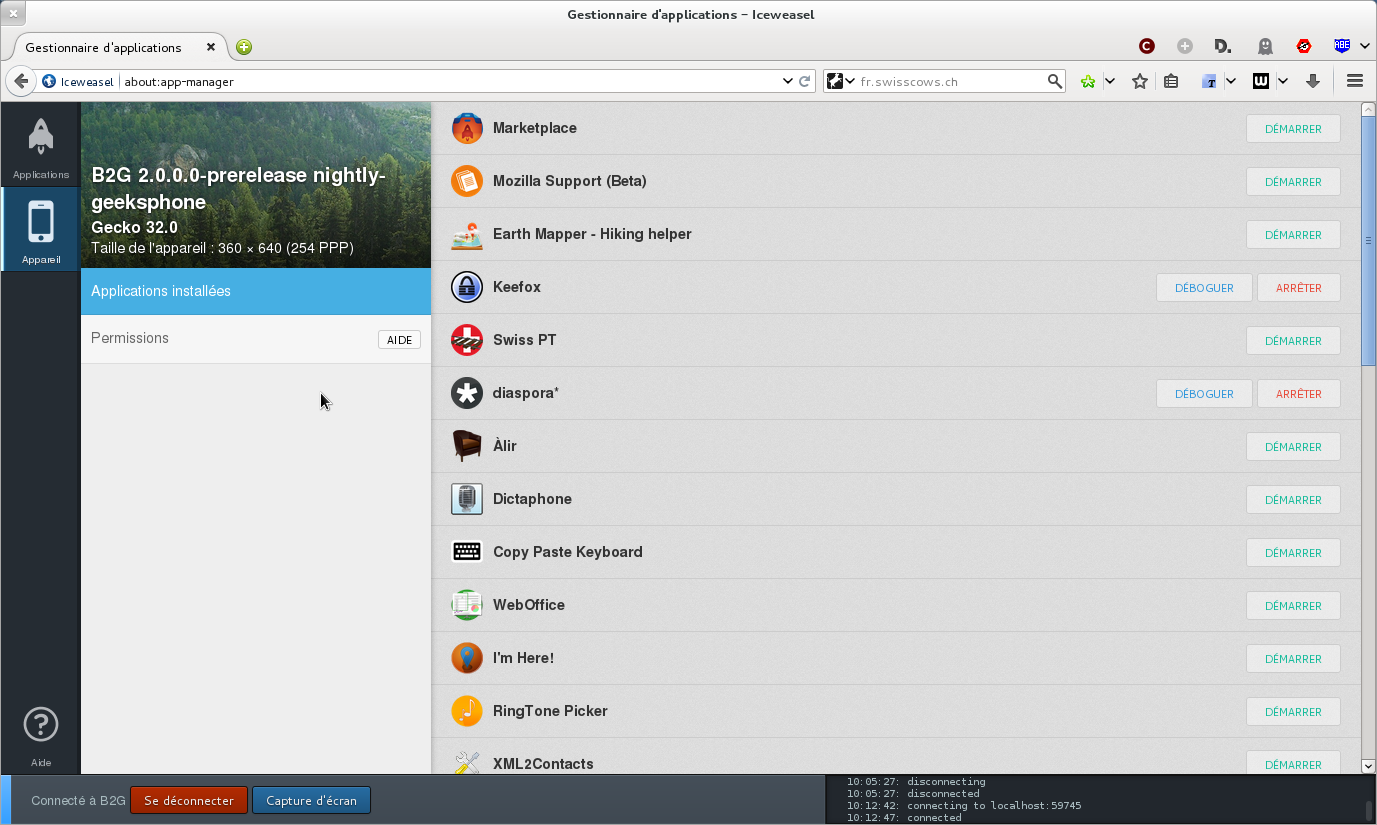Click the app list vertical scrollbar
Viewport: 1377px width, 825px height.
tap(1369, 240)
